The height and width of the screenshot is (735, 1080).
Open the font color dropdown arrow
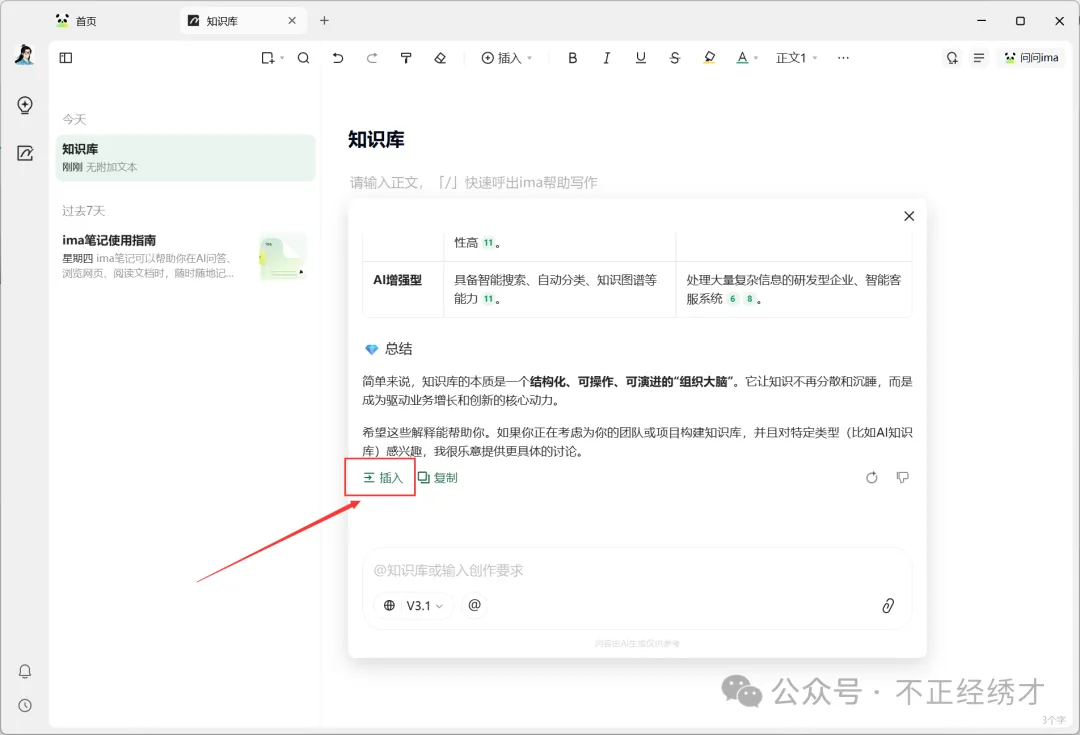(x=756, y=59)
